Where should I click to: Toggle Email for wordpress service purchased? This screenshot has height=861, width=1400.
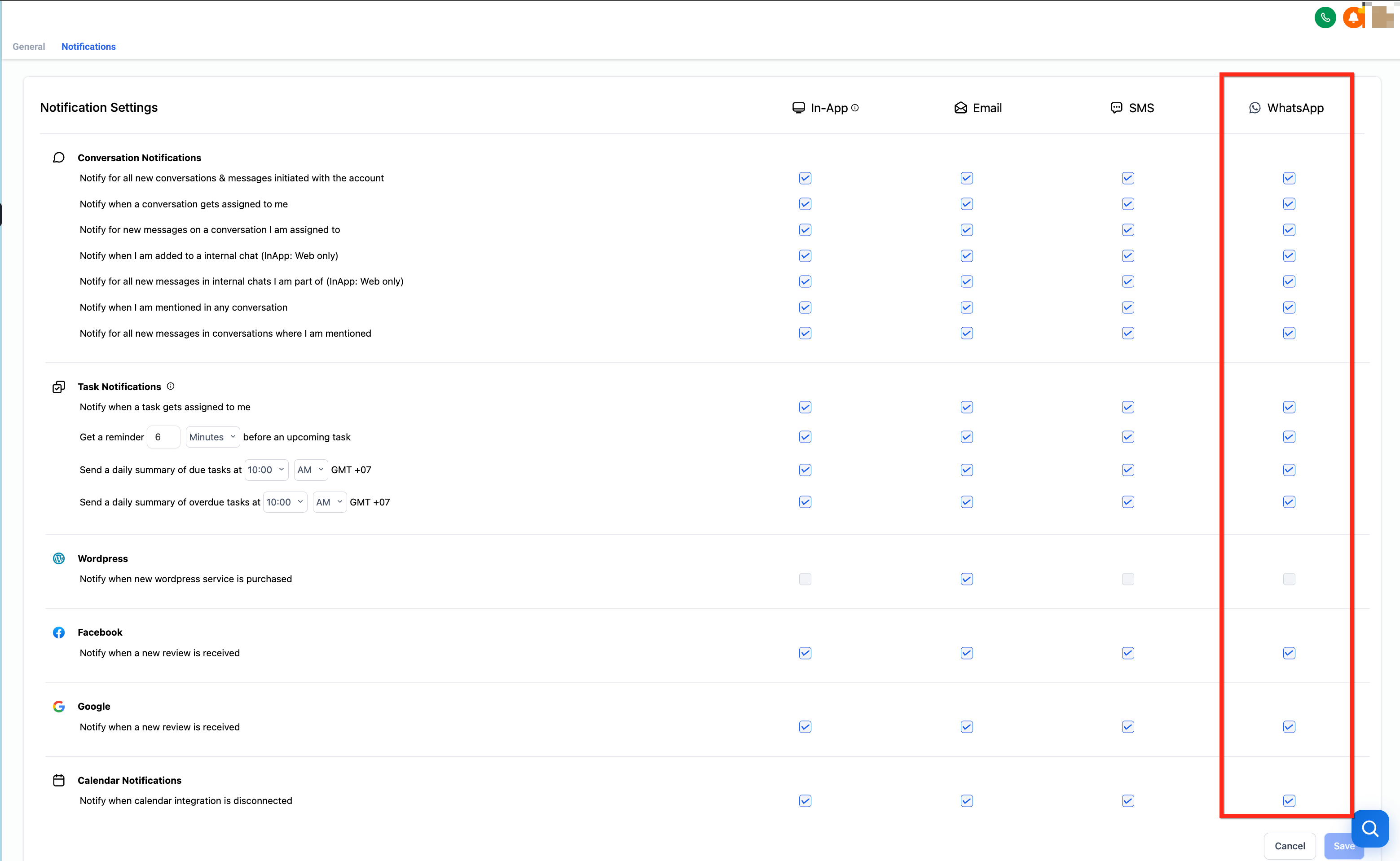967,579
